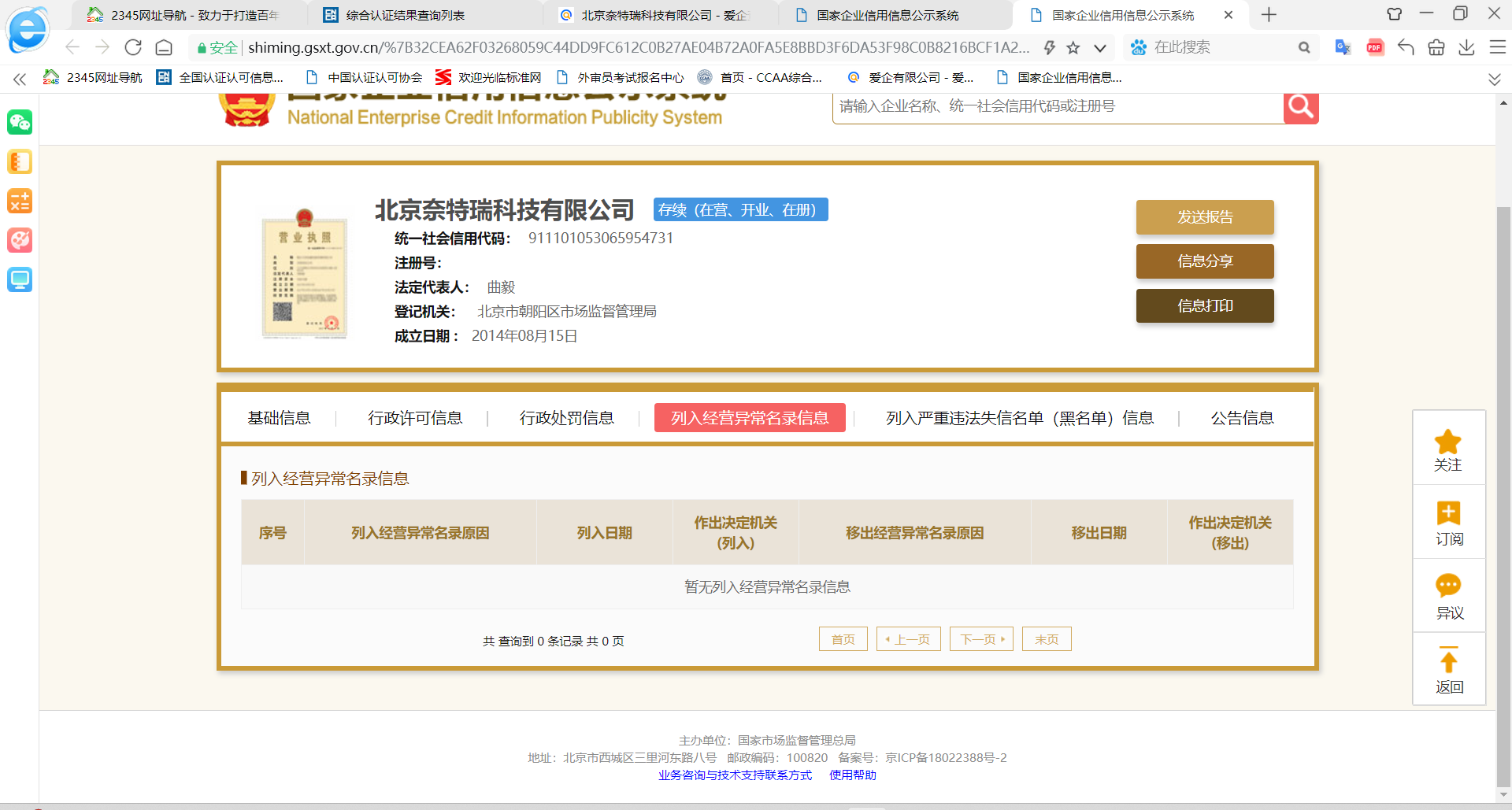Open the 使用帮助 footer link
Screen dimensions: 1512x810
click(x=853, y=775)
